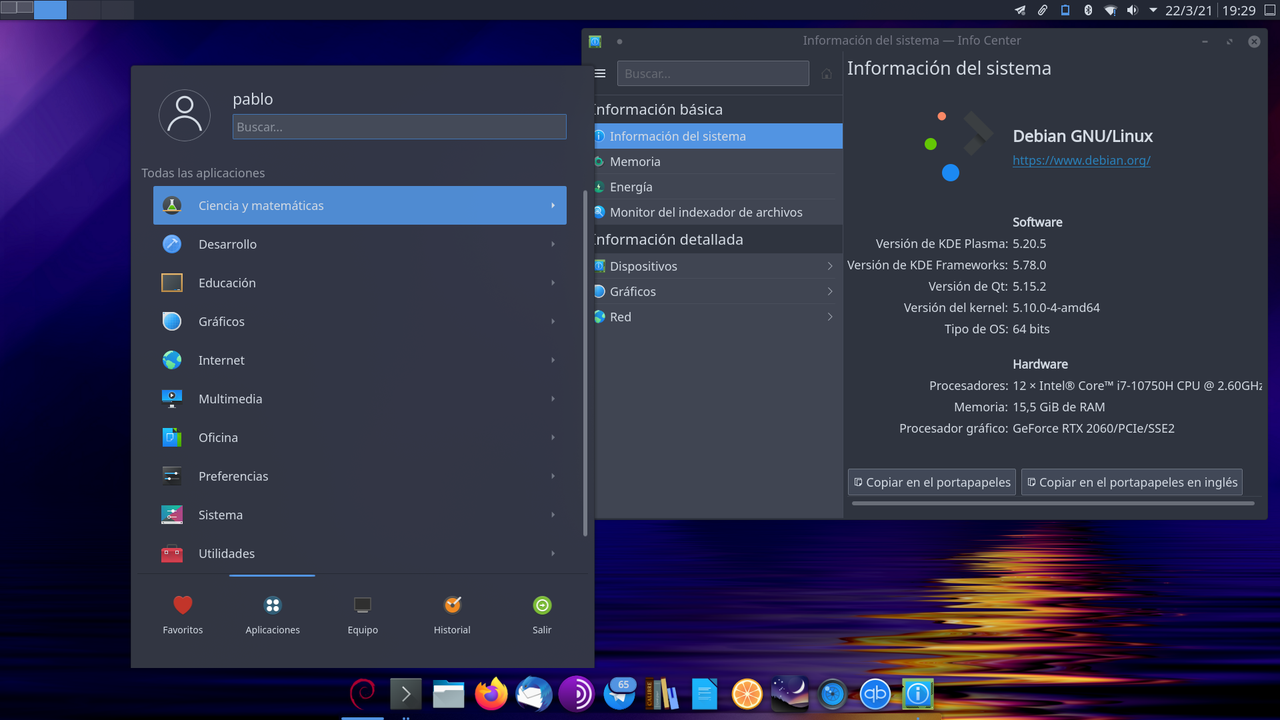
Task: Switch to the Favoritos tab
Action: pos(183,615)
